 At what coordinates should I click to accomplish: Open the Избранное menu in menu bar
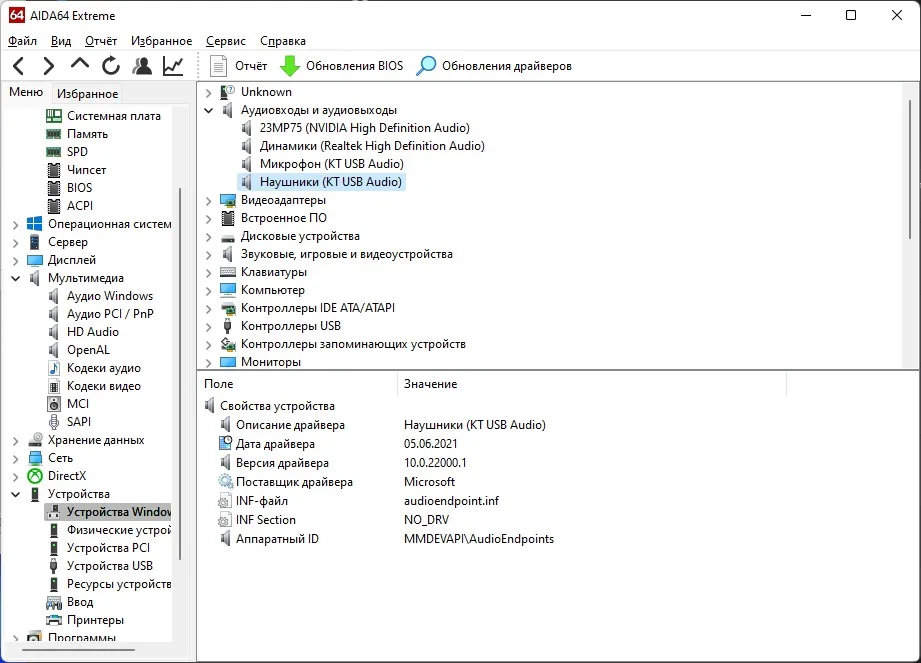pos(162,41)
